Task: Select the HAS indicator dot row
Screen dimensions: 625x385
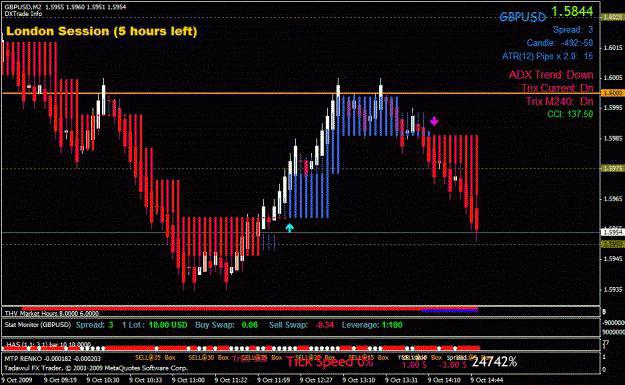Action: [x=241, y=348]
